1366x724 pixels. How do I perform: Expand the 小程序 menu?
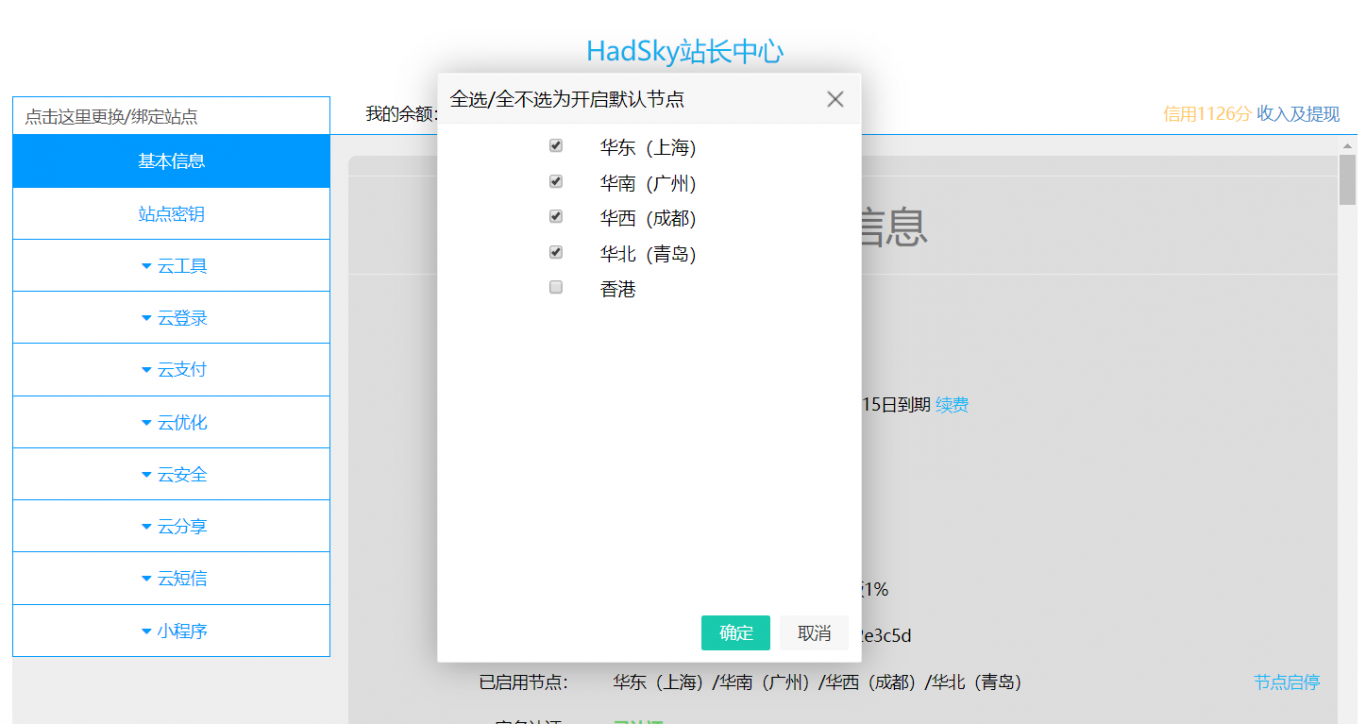point(171,631)
